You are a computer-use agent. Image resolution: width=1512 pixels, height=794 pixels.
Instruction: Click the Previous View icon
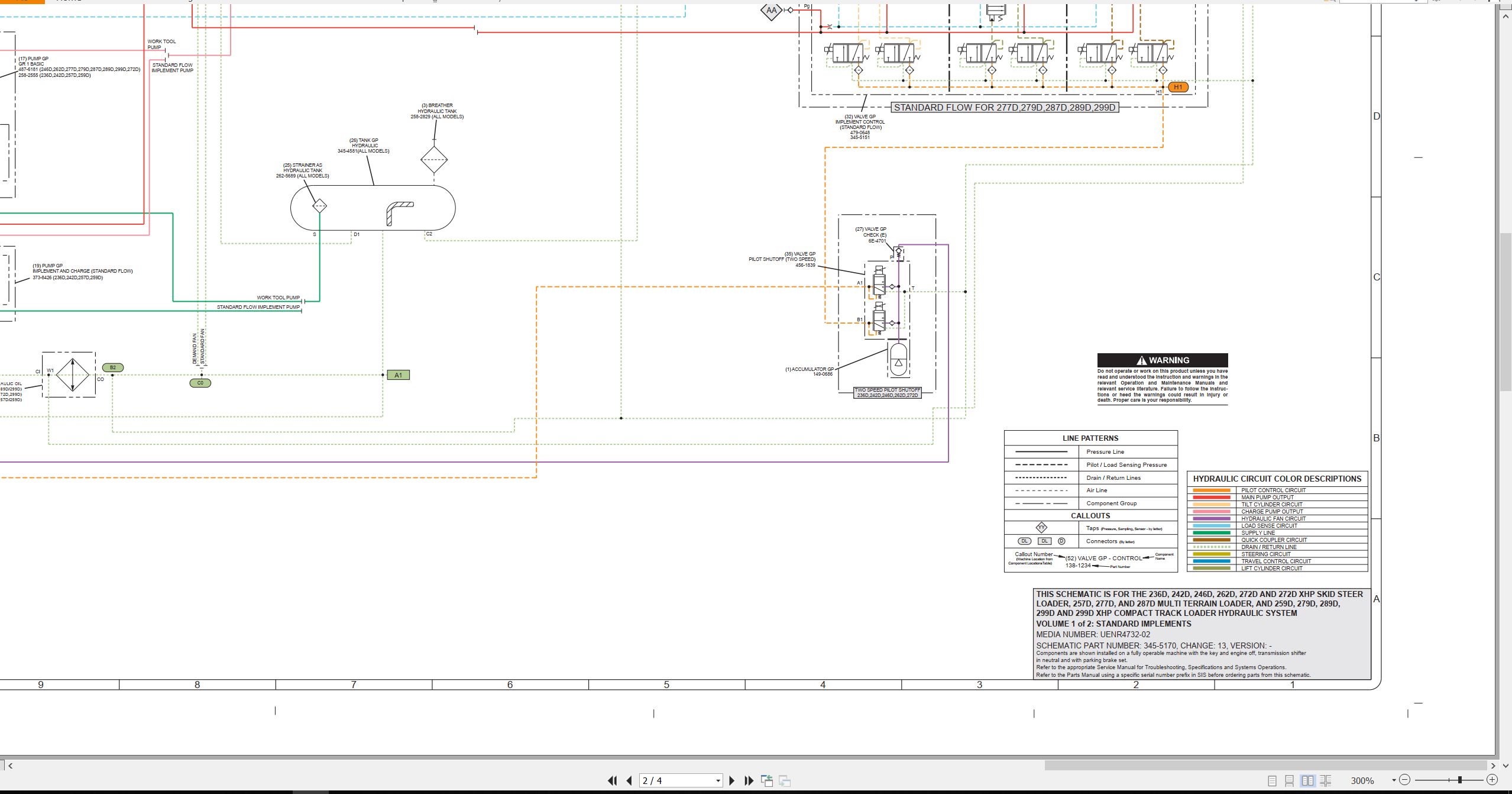point(767,780)
